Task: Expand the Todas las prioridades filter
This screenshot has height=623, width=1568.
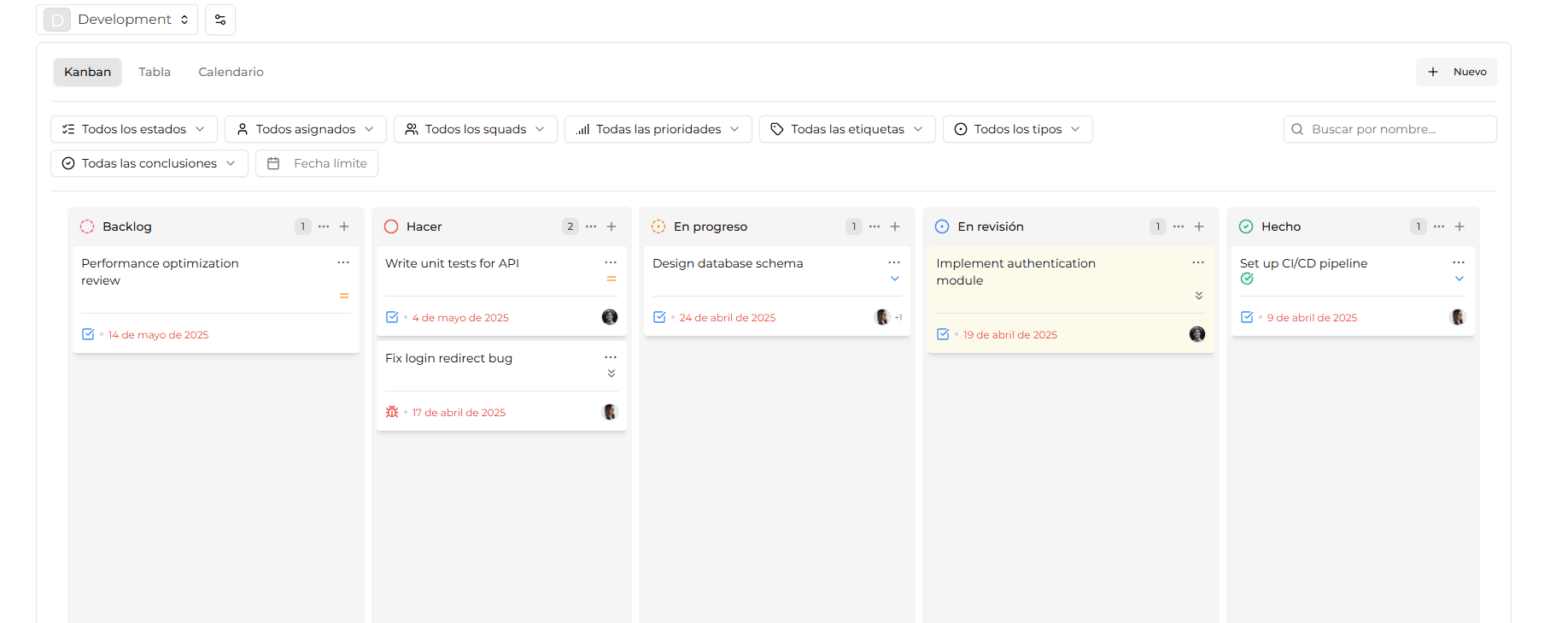Action: tap(658, 129)
